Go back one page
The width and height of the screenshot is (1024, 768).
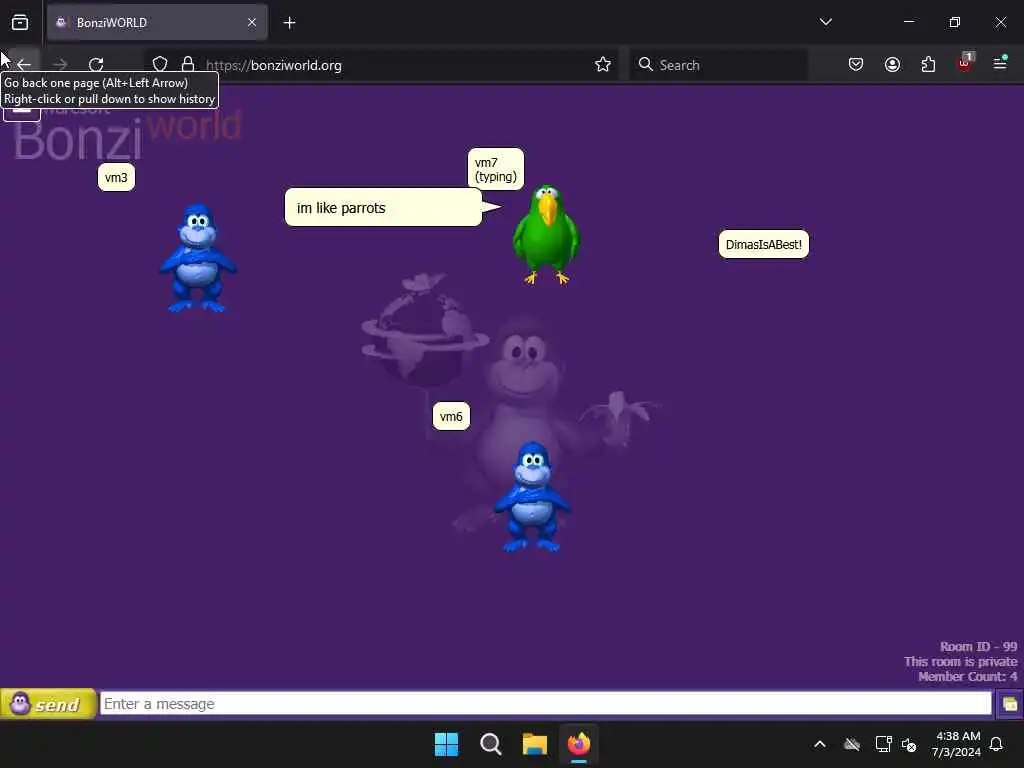tap(24, 65)
